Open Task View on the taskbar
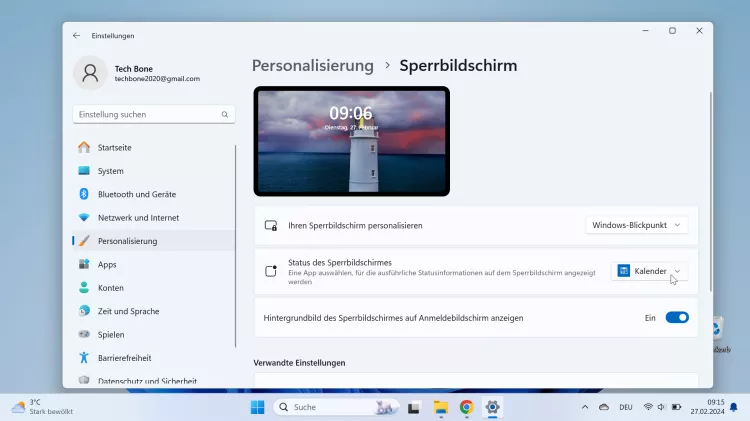Image resolution: width=750 pixels, height=421 pixels. (x=414, y=408)
